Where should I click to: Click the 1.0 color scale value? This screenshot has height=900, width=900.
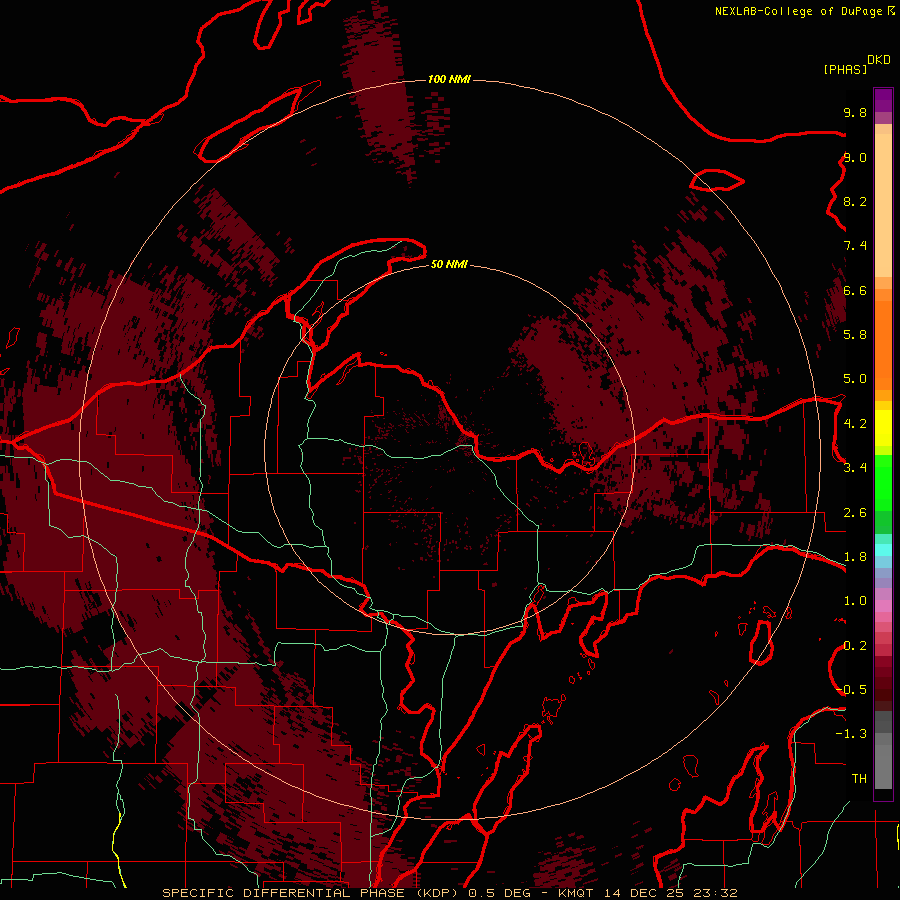855,601
